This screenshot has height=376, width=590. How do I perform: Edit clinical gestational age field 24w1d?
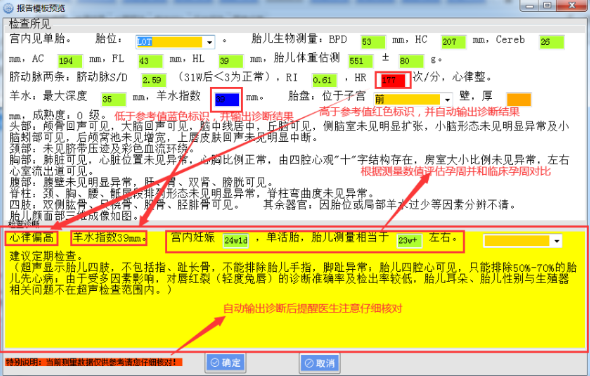coord(236,240)
